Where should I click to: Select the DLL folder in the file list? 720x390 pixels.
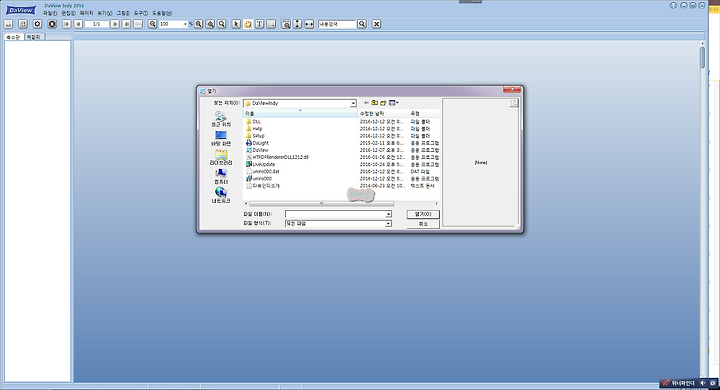[x=253, y=122]
